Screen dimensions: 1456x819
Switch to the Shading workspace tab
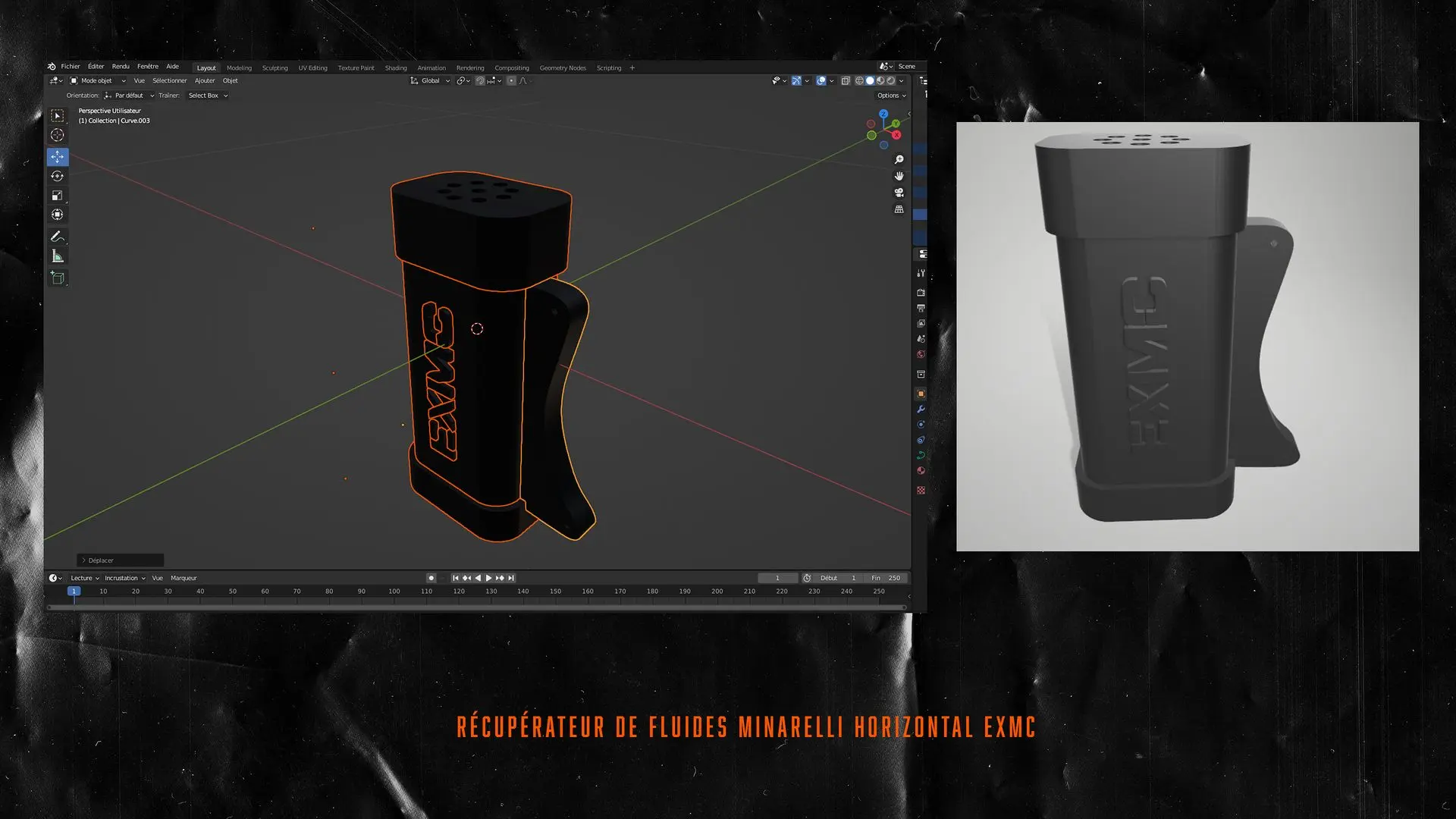click(x=396, y=68)
